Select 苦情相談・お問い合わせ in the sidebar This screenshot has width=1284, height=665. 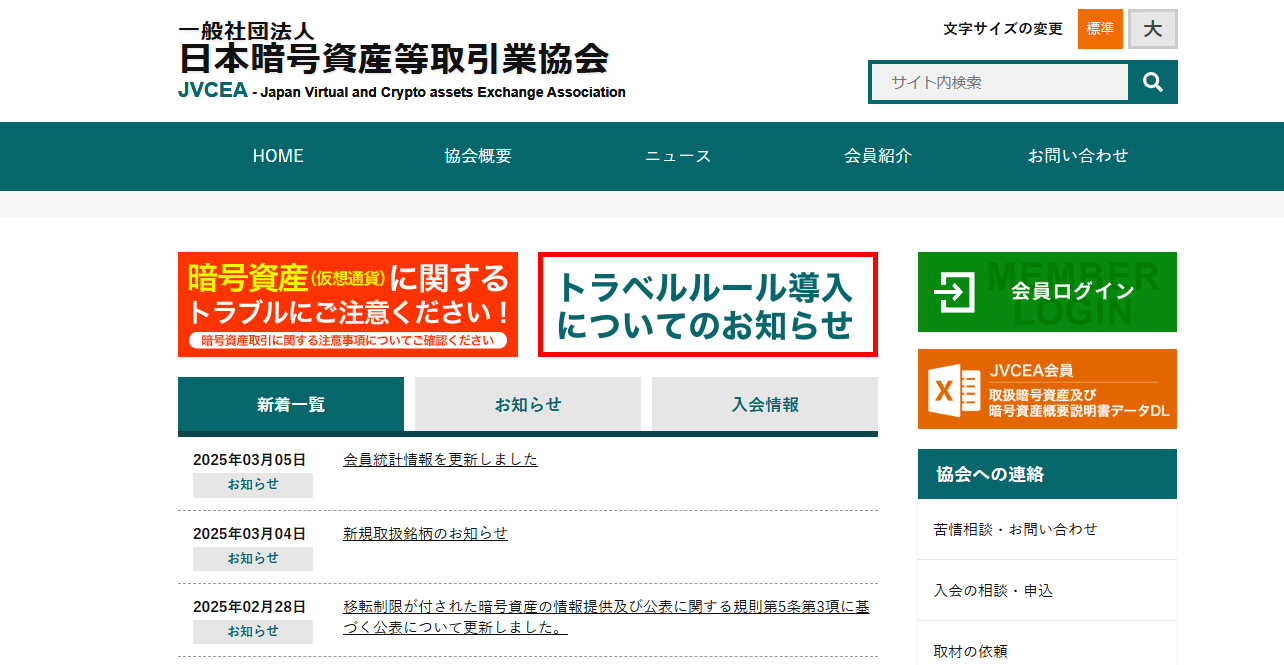click(1013, 529)
